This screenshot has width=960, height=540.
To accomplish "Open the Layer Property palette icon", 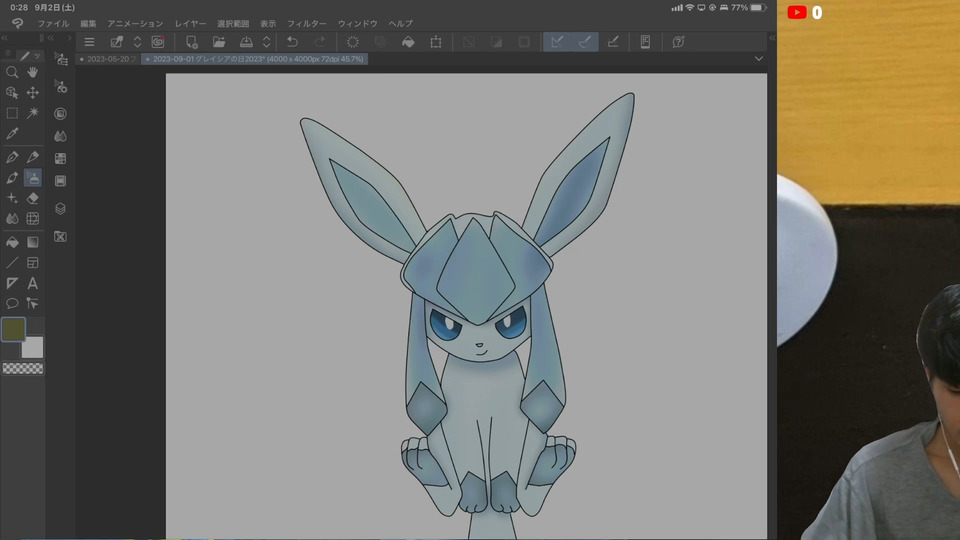I will click(x=61, y=181).
